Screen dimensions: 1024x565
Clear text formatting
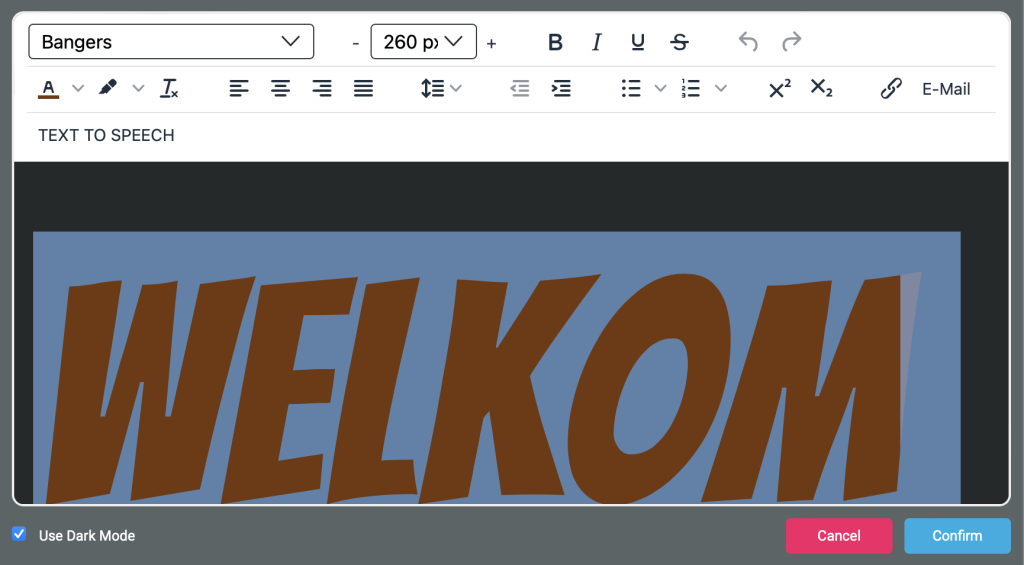[170, 89]
